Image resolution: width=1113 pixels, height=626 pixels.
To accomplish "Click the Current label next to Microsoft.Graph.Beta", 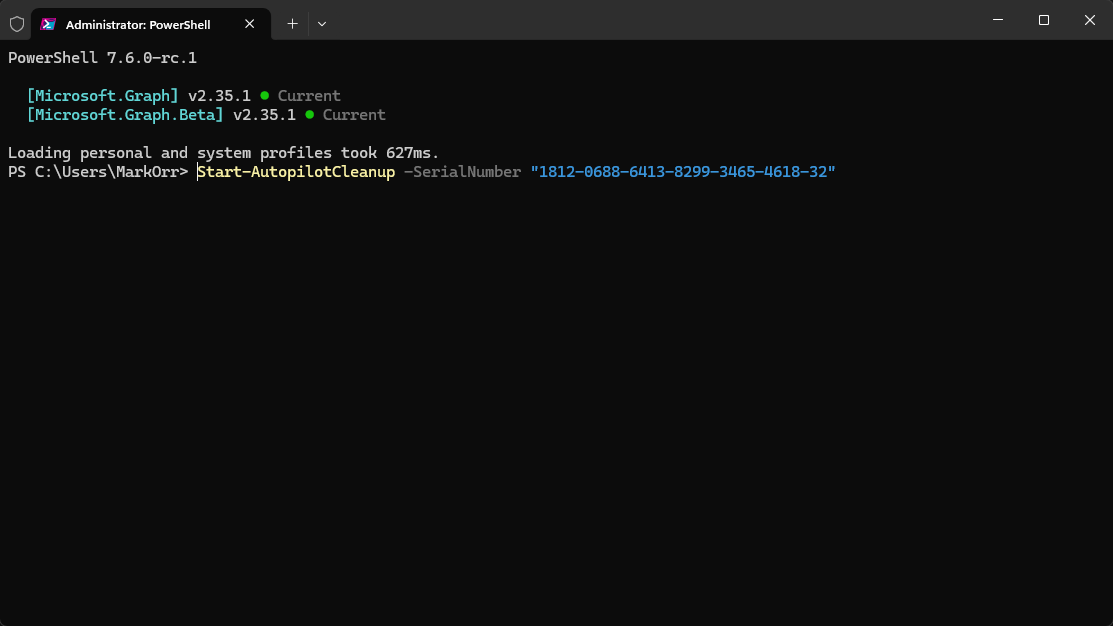I will (x=354, y=115).
